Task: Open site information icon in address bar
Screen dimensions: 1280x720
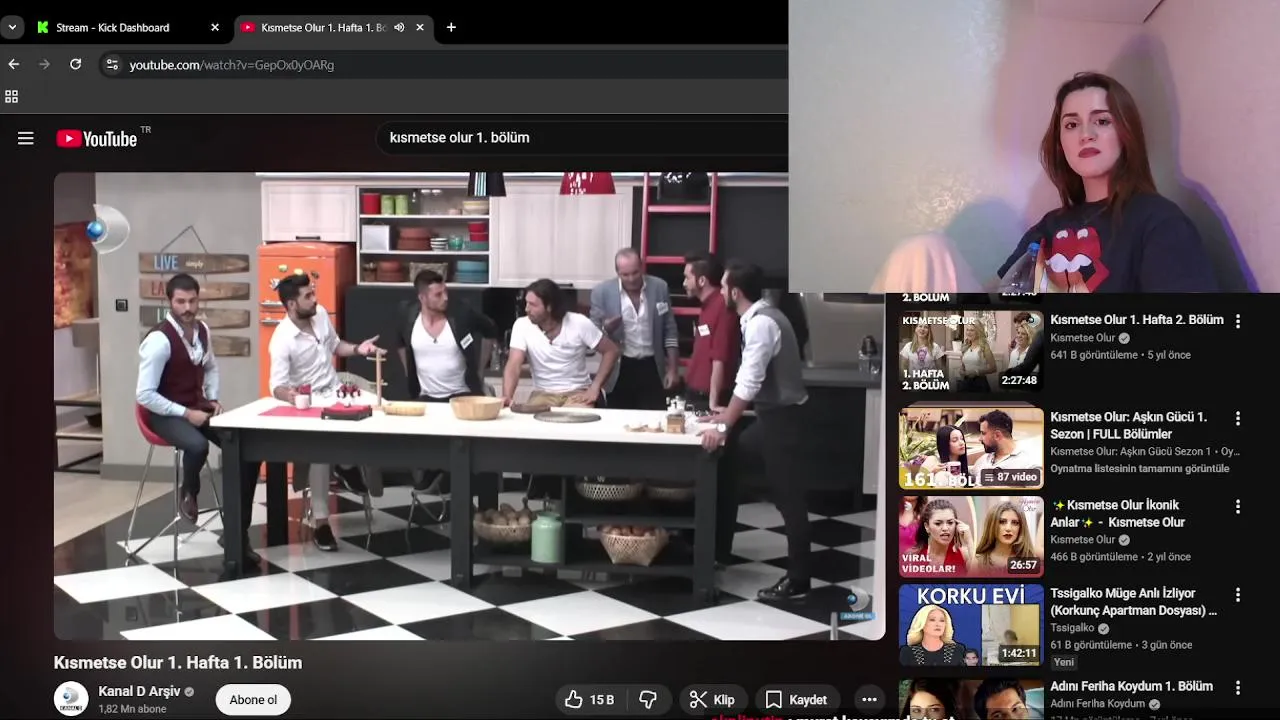Action: coord(112,65)
